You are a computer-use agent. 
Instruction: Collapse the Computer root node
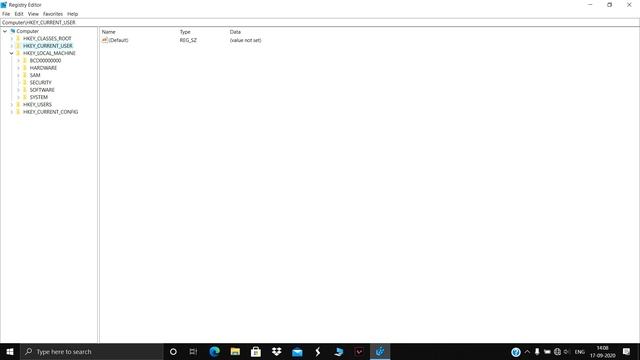click(x=5, y=31)
